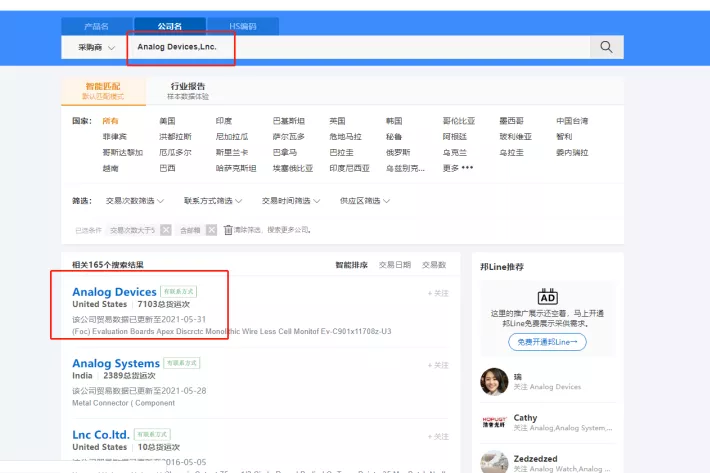The image size is (710, 473).
Task: Filter by country 乌克兰
Action: [455, 153]
